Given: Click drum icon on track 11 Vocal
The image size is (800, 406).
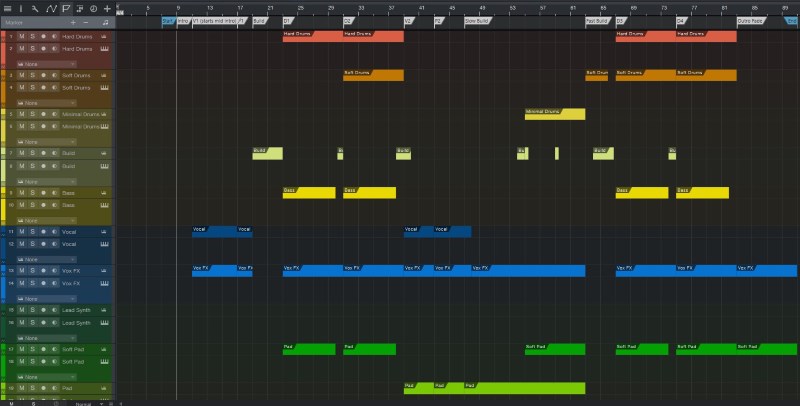Looking at the screenshot, I should [104, 232].
